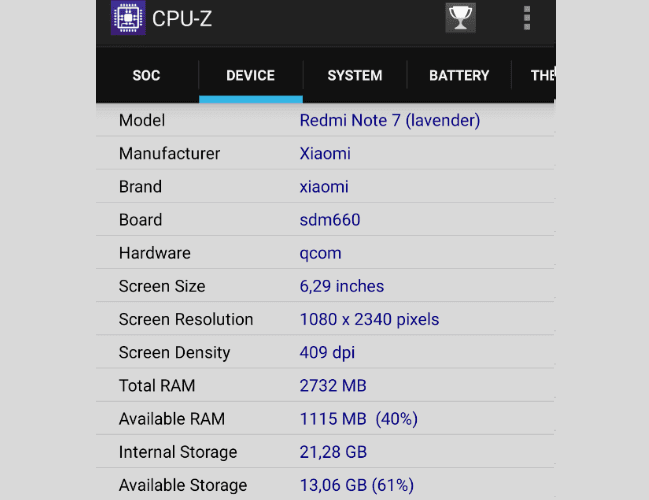Image resolution: width=649 pixels, height=500 pixels.
Task: Select the Internal Storage 21,28 GB value
Action: (333, 452)
